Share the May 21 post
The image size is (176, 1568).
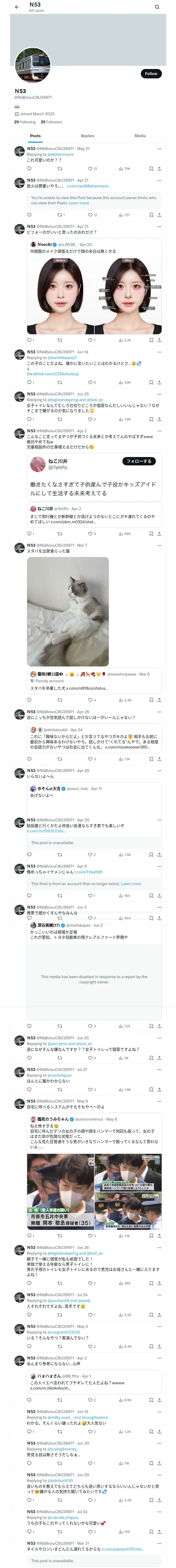(159, 169)
